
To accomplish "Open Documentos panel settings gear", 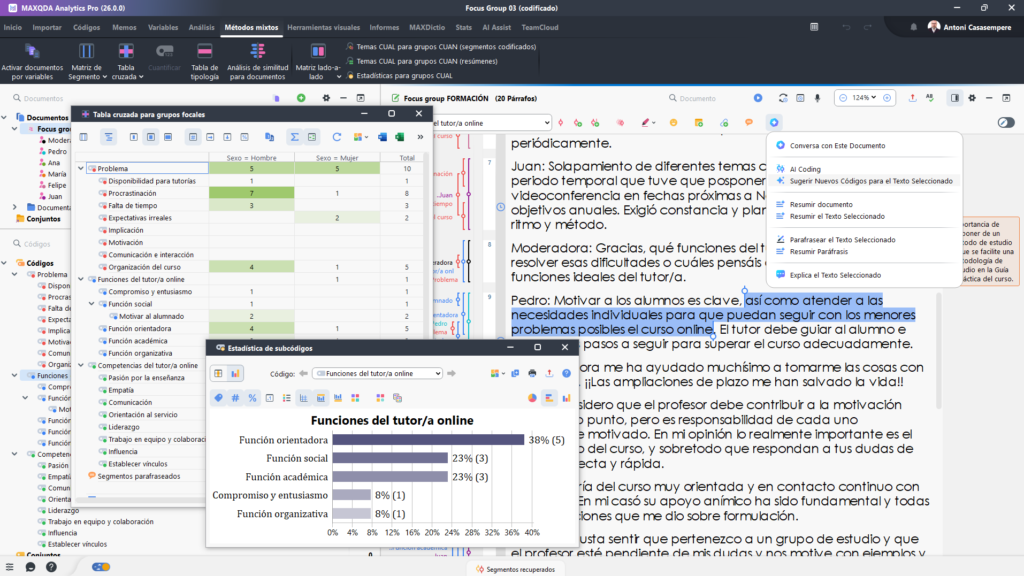I will point(326,98).
